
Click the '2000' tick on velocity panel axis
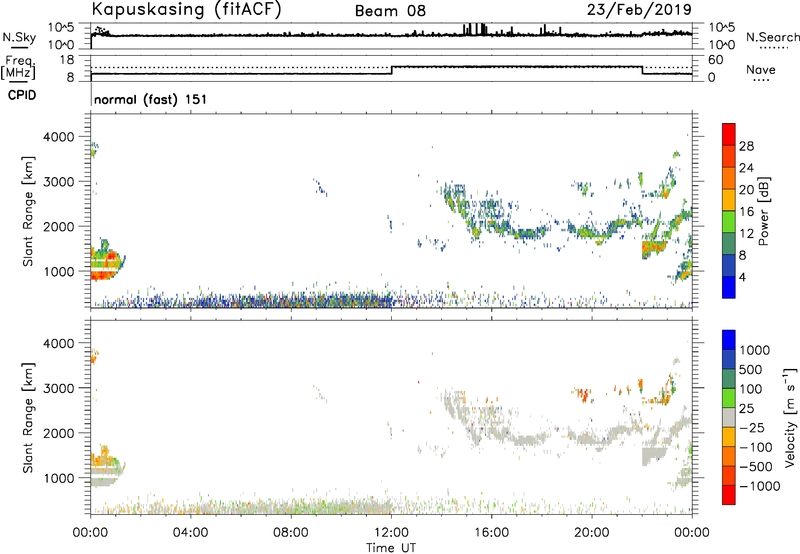pos(59,433)
